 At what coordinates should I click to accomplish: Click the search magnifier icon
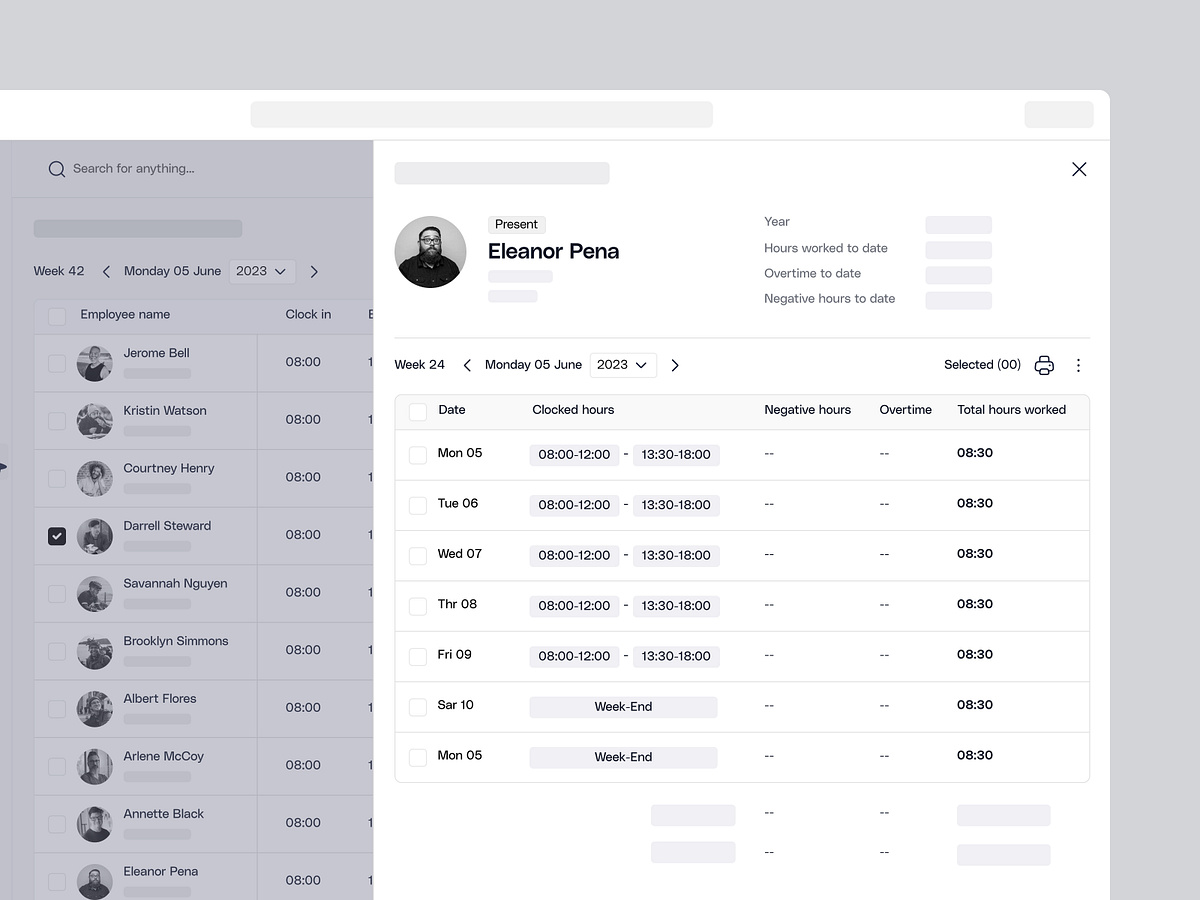click(x=56, y=169)
